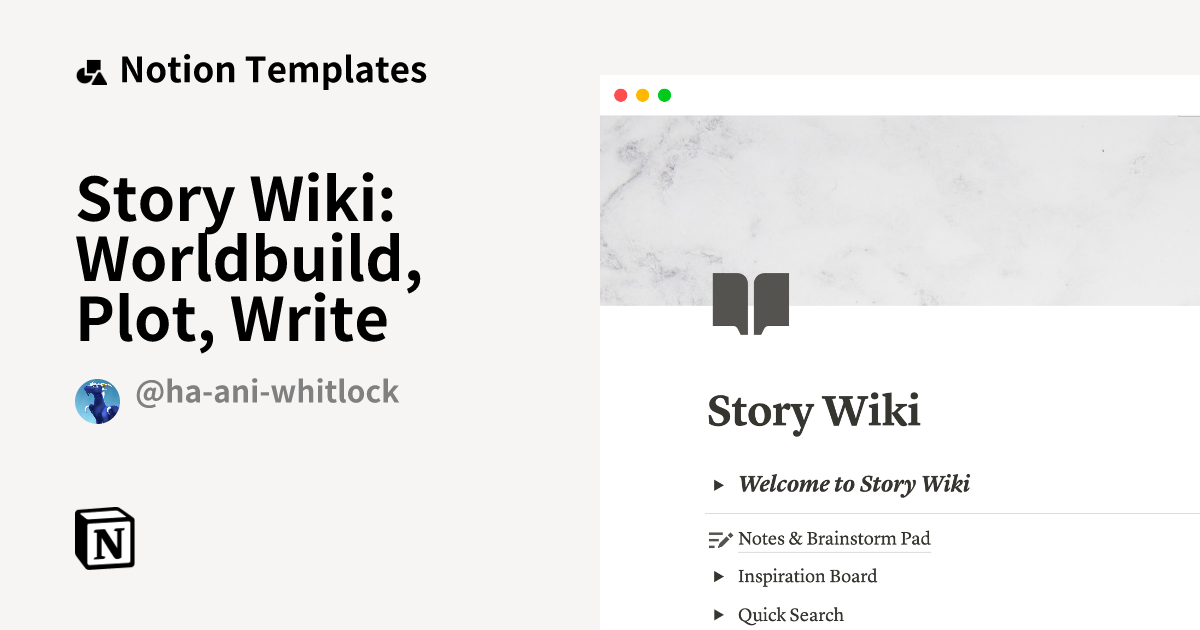Click the Notion Templates header text
Image resolution: width=1200 pixels, height=630 pixels.
coord(273,70)
